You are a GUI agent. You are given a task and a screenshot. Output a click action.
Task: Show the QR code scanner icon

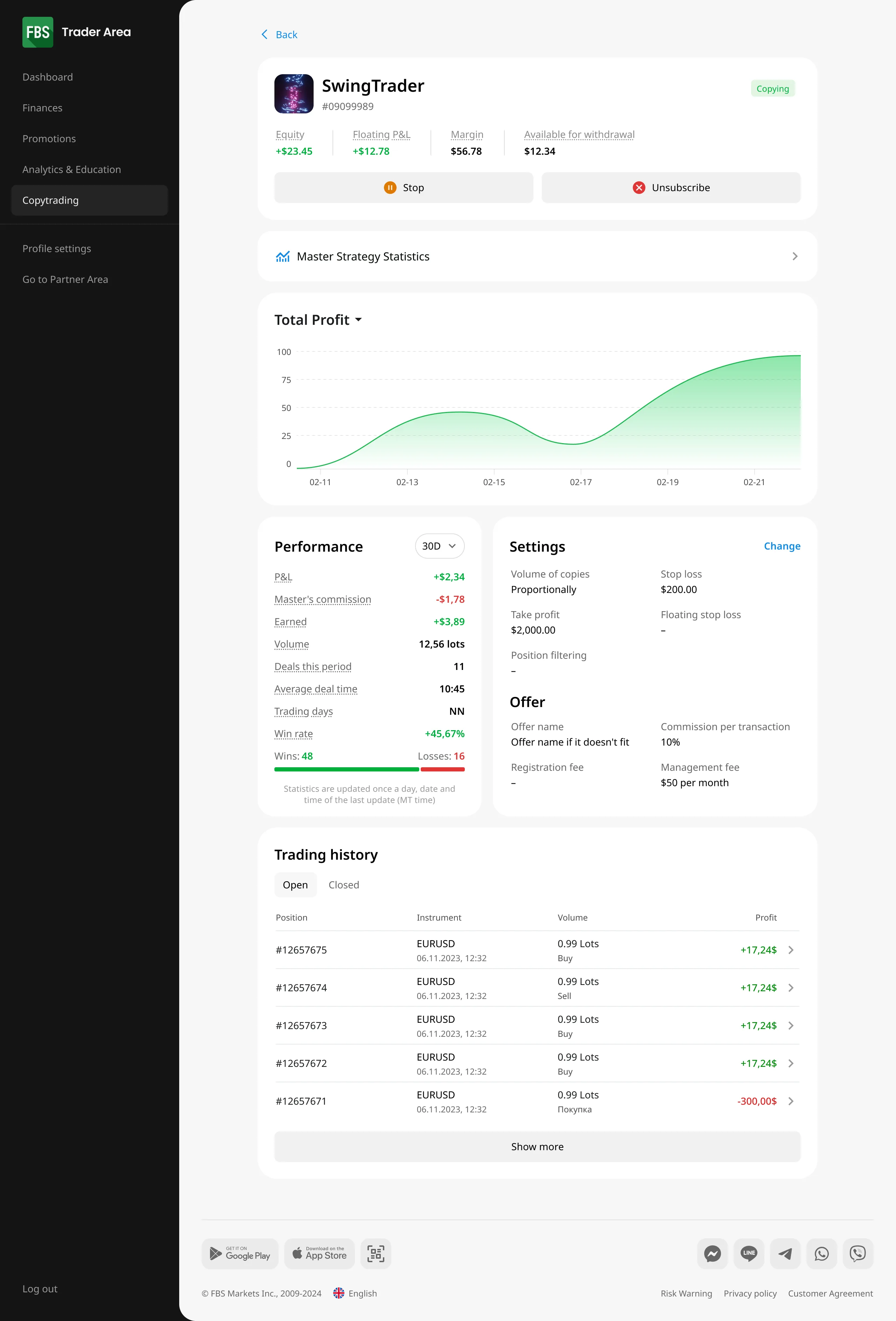[376, 1253]
